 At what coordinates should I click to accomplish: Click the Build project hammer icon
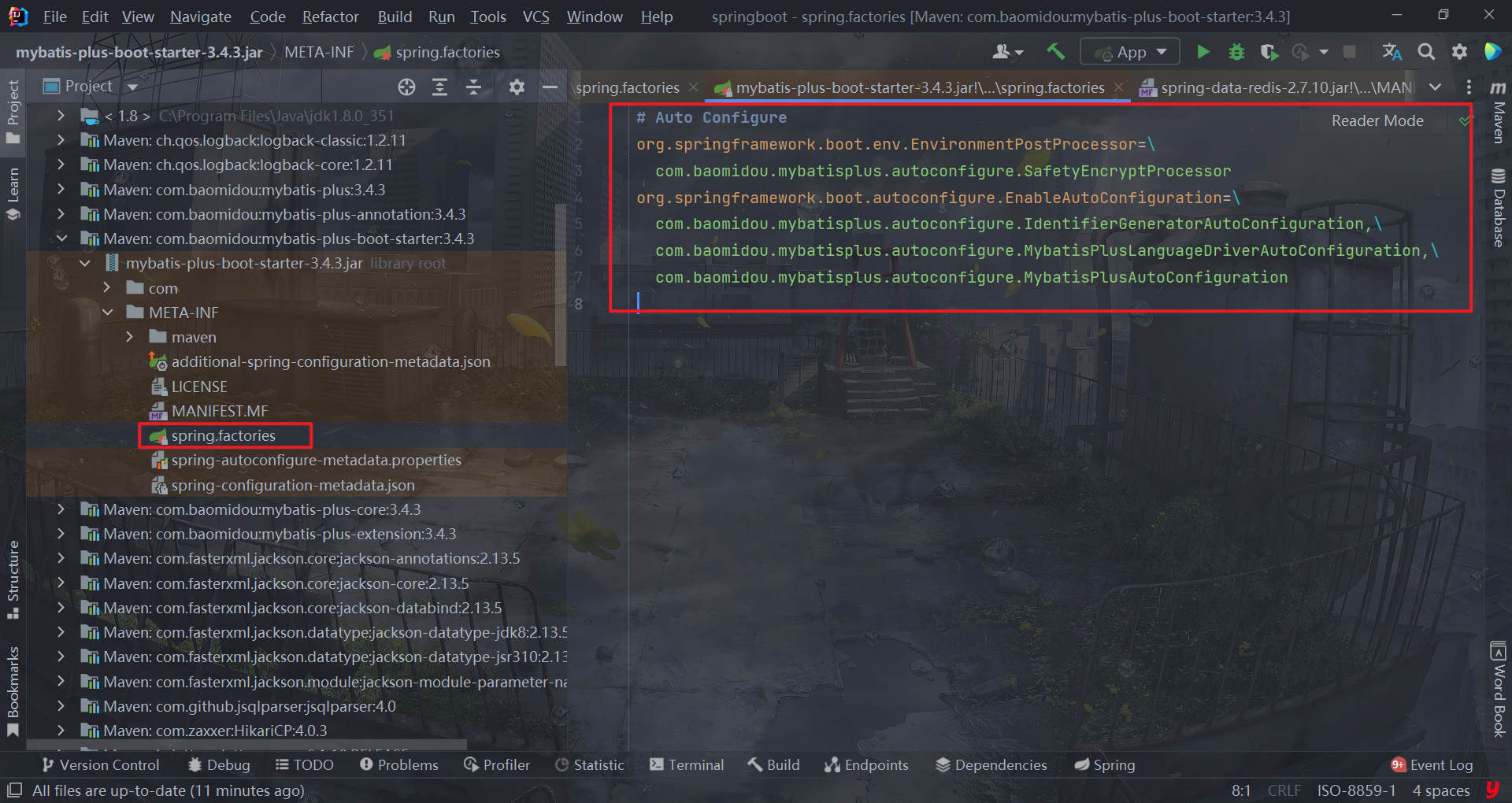[x=1055, y=52]
